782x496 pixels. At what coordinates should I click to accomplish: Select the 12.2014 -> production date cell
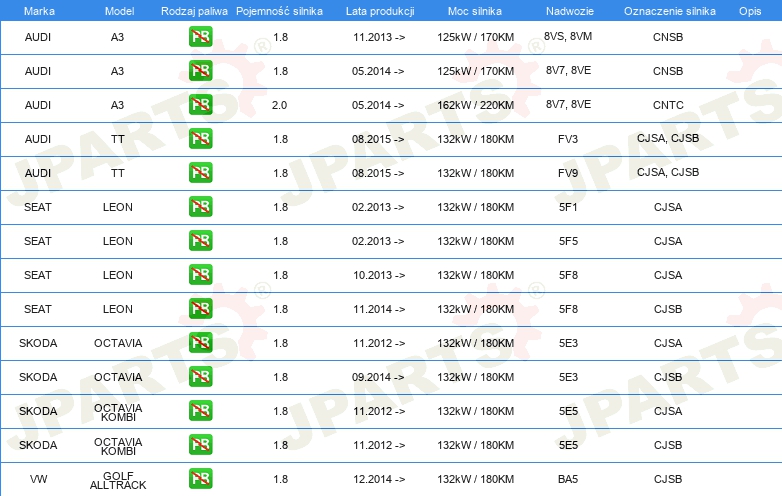pyautogui.click(x=379, y=479)
